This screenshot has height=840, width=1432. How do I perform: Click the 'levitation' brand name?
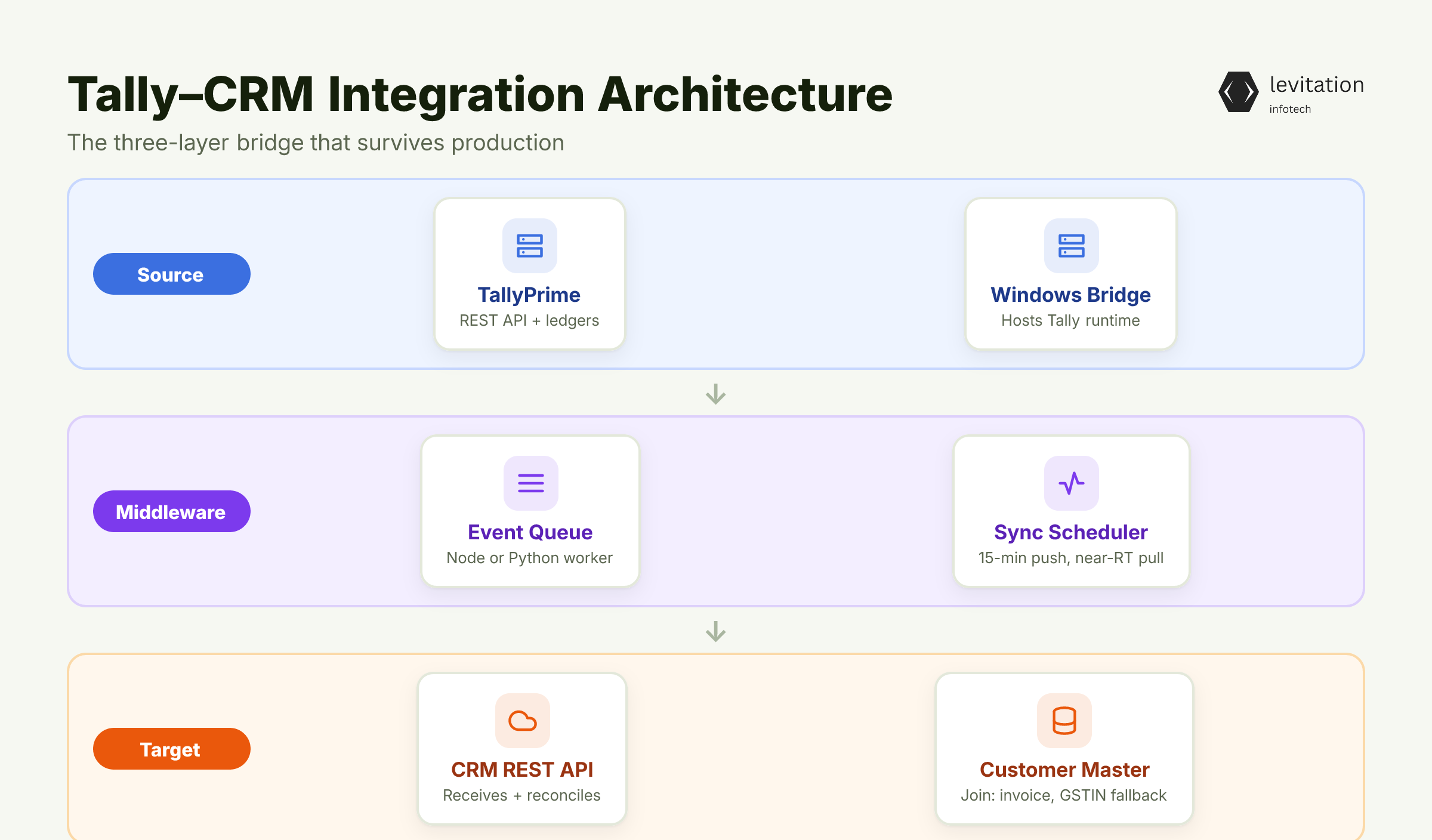1317,85
